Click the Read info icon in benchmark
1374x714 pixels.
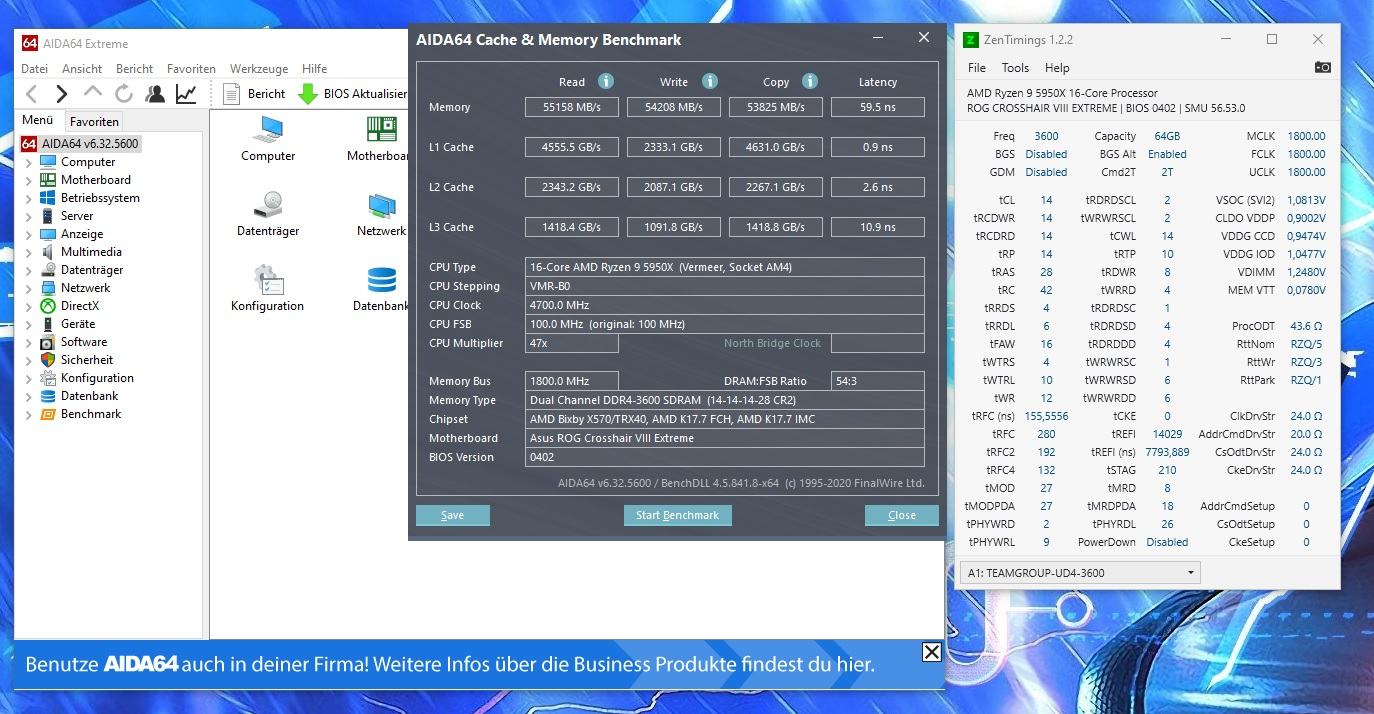point(606,81)
